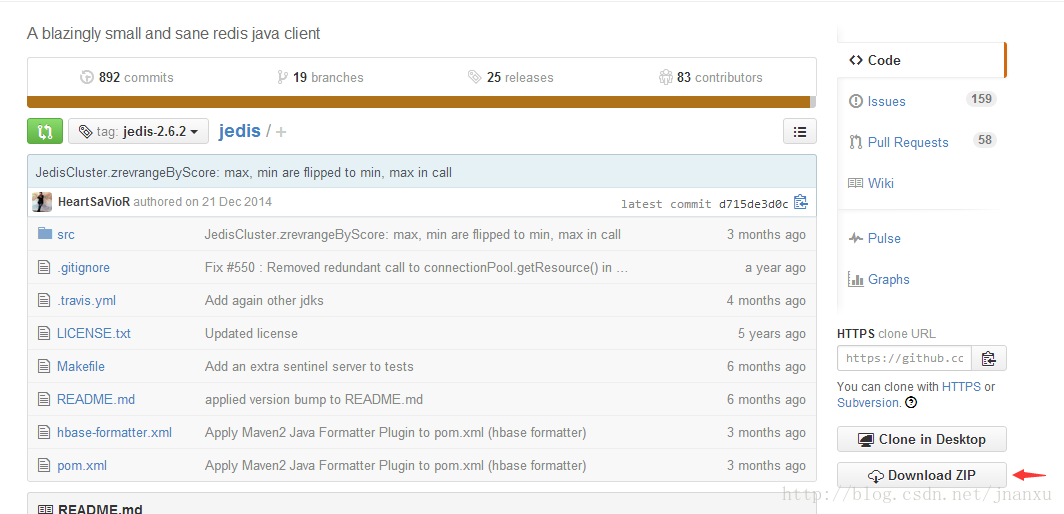Click 'a year ago' timestamp on .gitignore row
The height and width of the screenshot is (514, 1064).
[x=775, y=268]
